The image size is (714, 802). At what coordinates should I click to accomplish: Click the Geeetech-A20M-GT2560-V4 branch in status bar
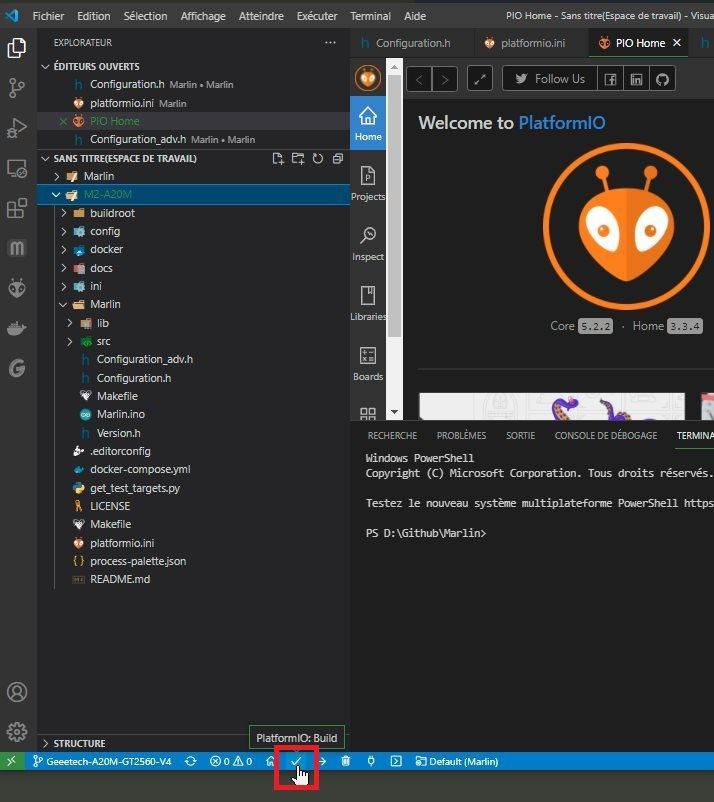coord(101,762)
